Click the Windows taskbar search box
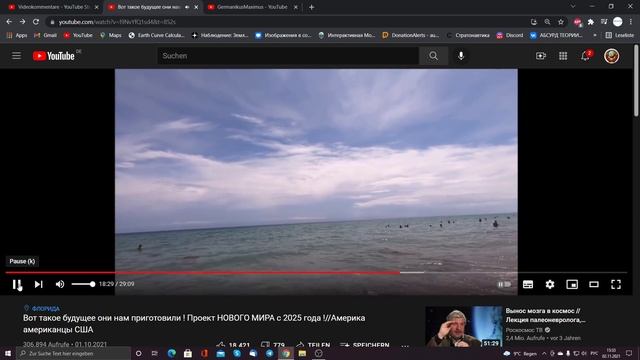The image size is (640, 360). [x=73, y=353]
